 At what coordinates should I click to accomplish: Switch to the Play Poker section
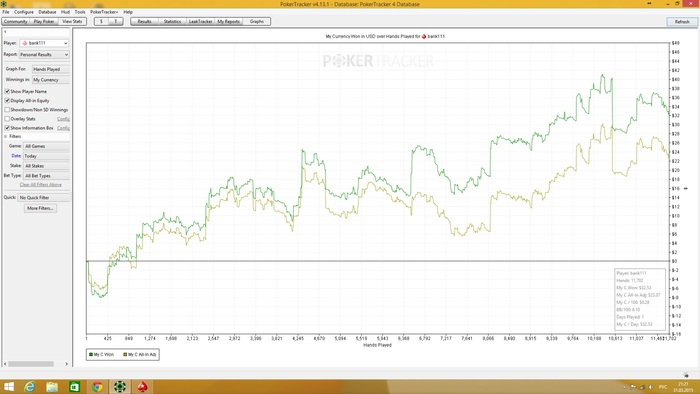click(x=44, y=21)
